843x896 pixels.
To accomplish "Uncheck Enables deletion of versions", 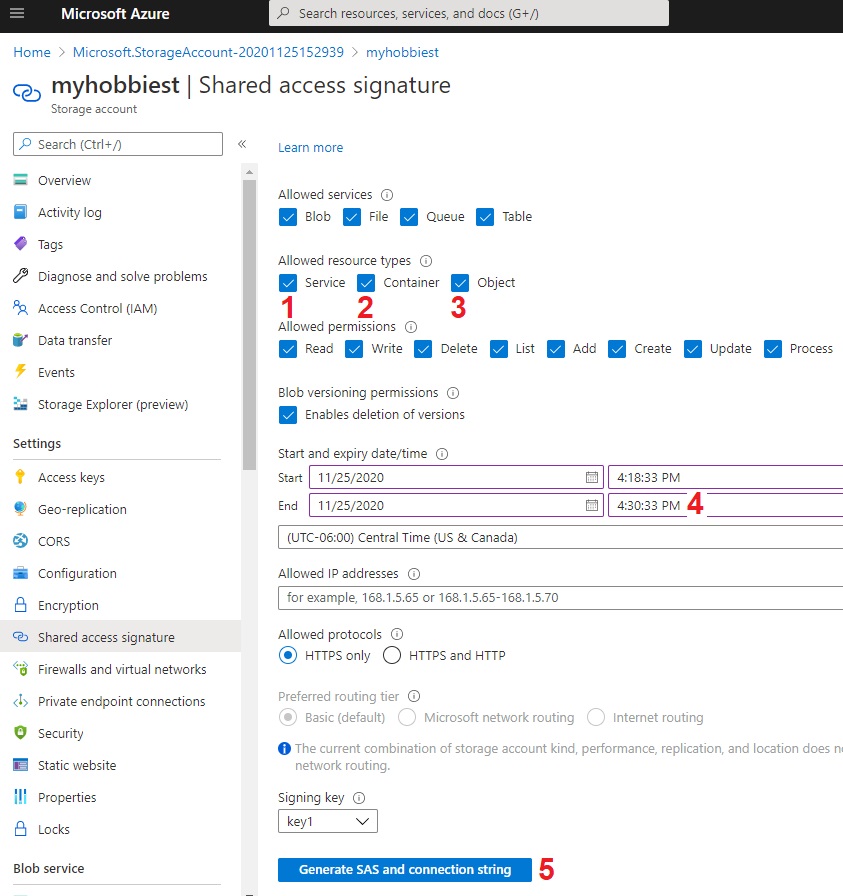I will point(288,415).
